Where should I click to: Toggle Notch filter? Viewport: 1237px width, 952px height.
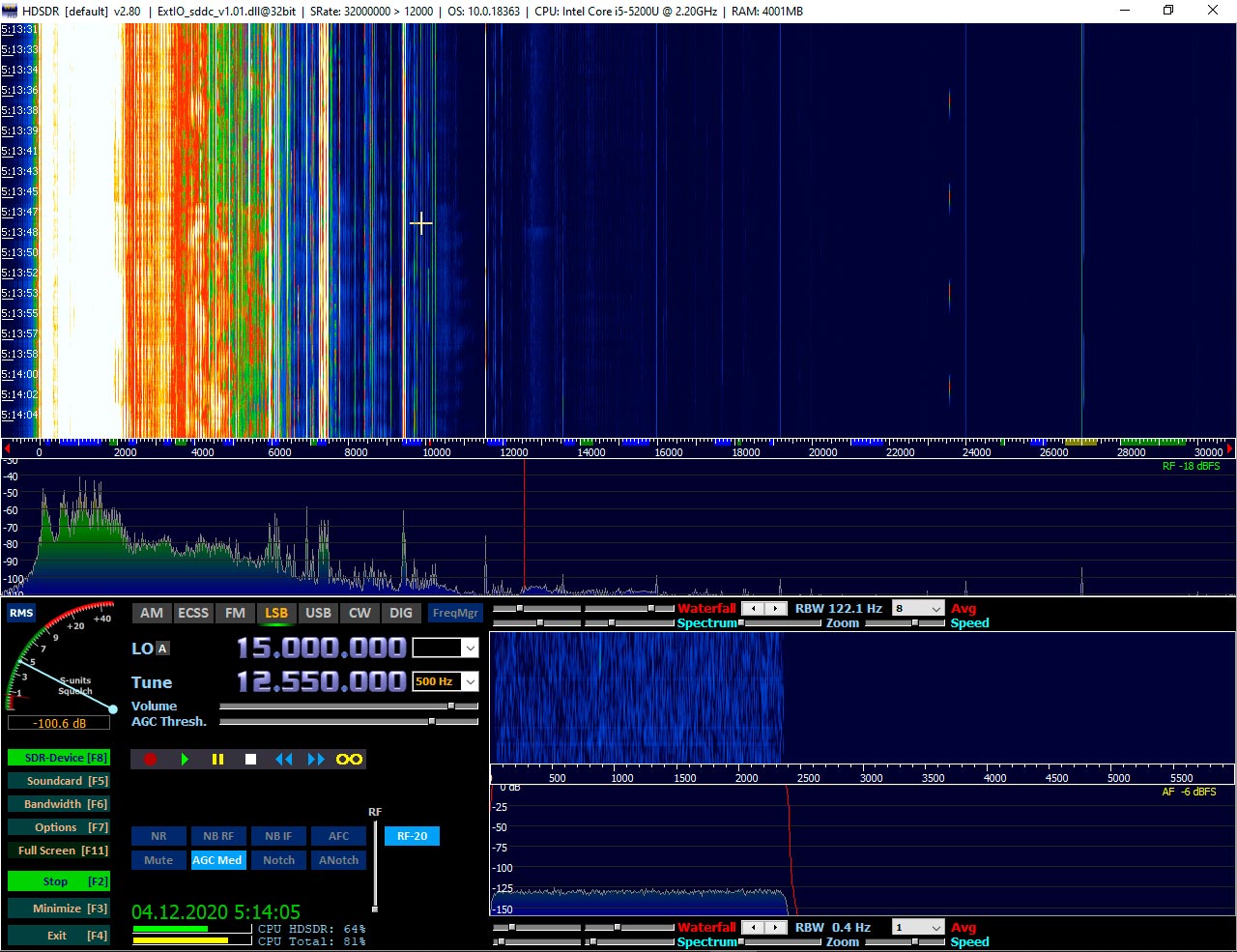coord(278,860)
